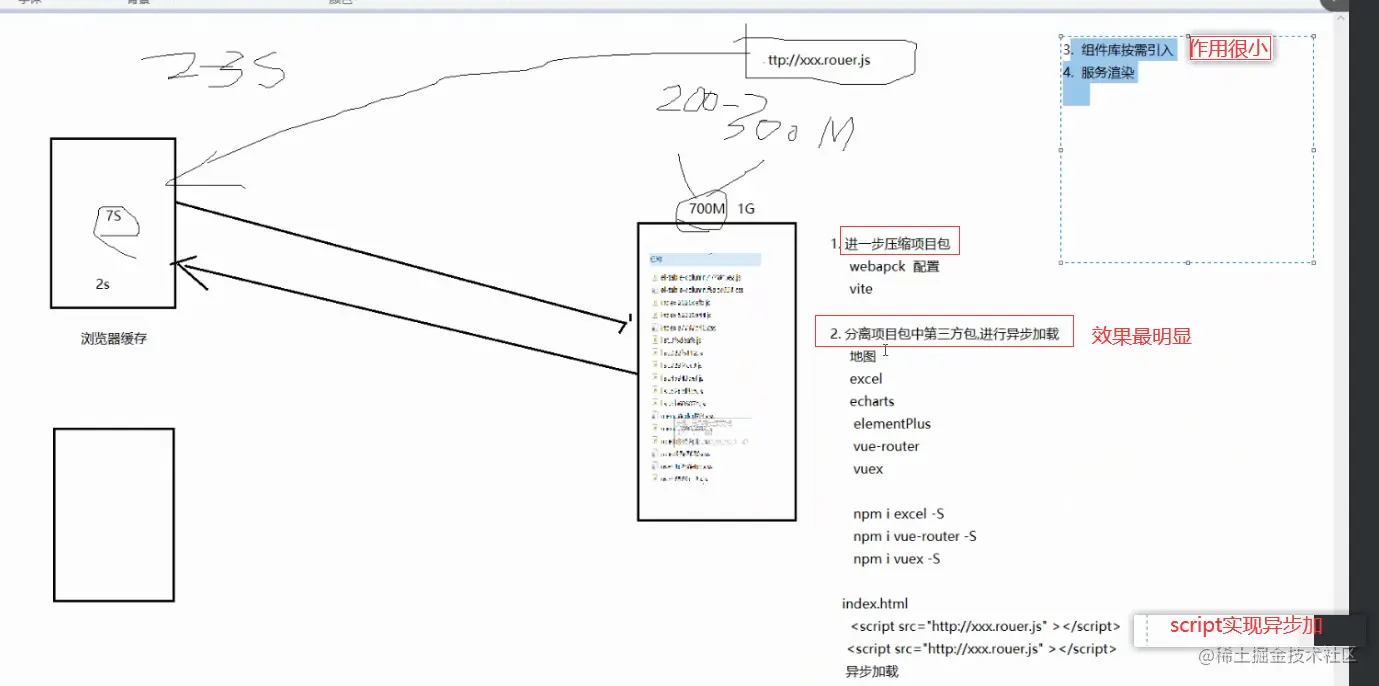
Task: Click the top-left resize handle of the text box
Action: pos(1061,36)
